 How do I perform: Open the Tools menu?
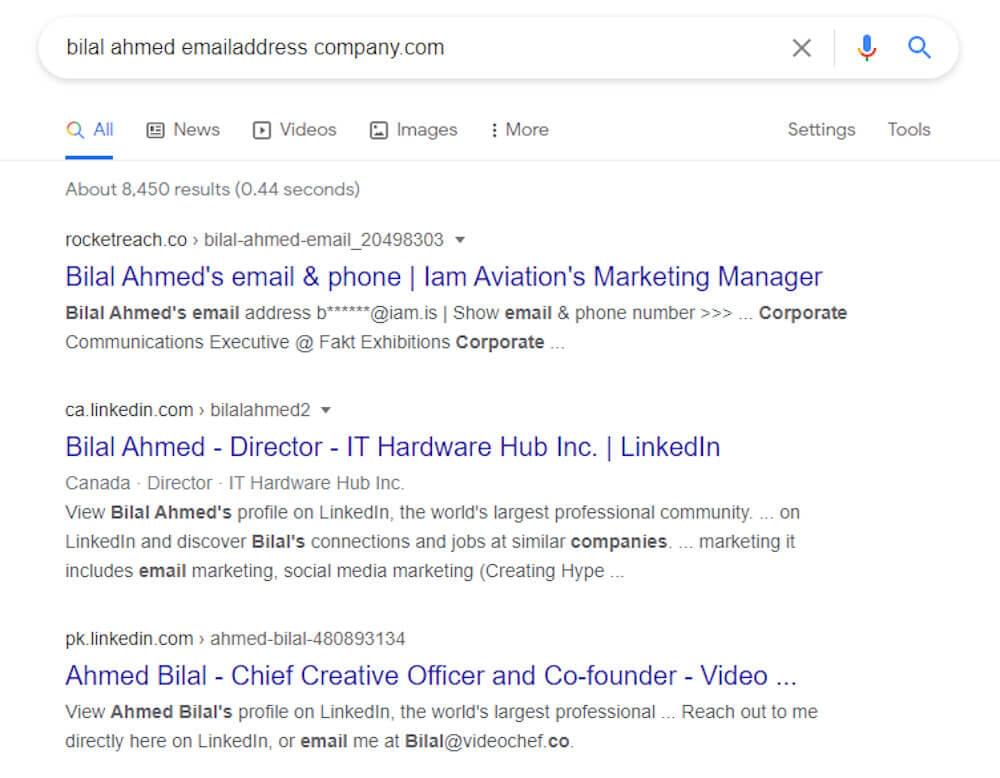(x=908, y=129)
